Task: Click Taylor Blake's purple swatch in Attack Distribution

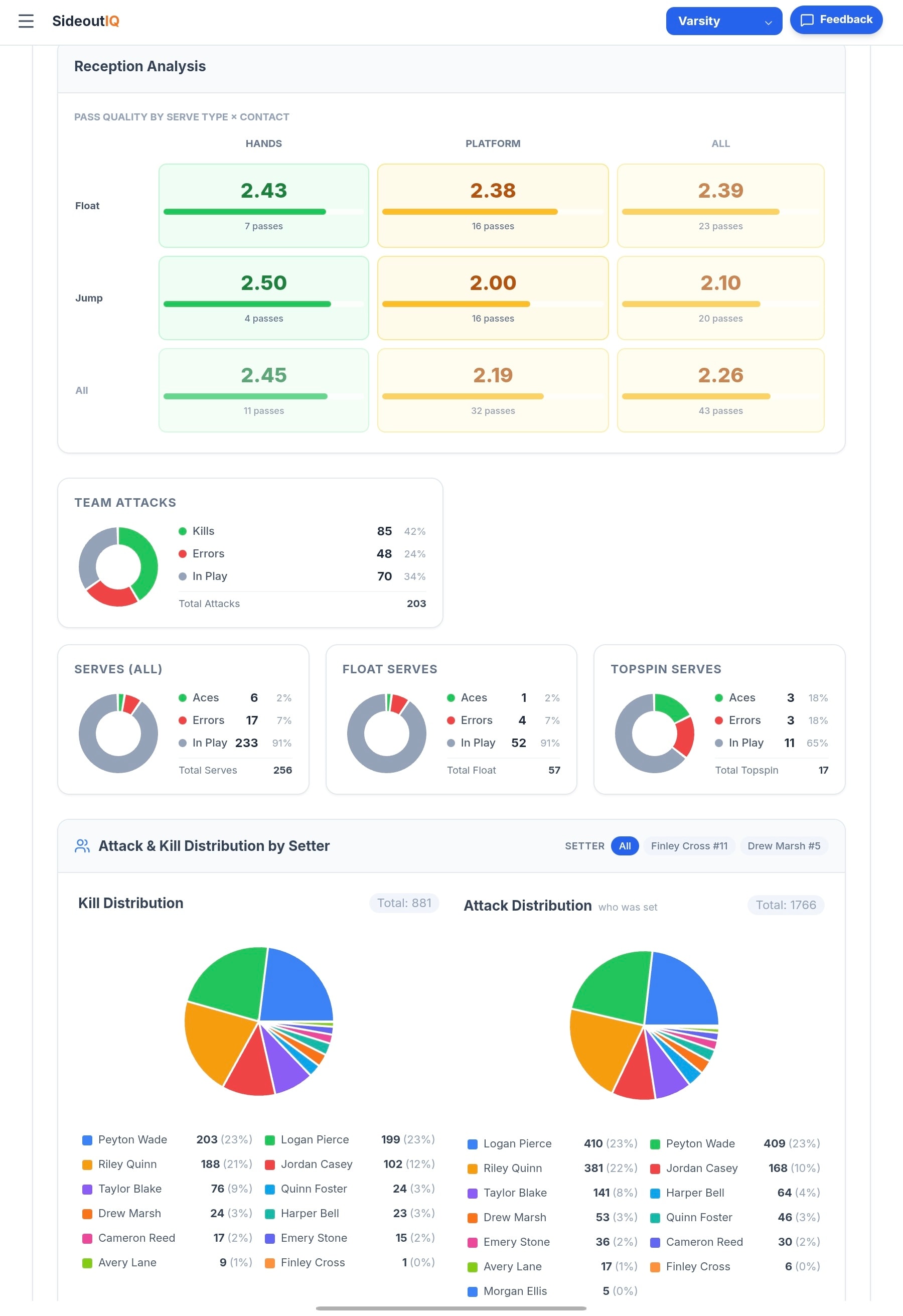Action: tap(472, 1193)
